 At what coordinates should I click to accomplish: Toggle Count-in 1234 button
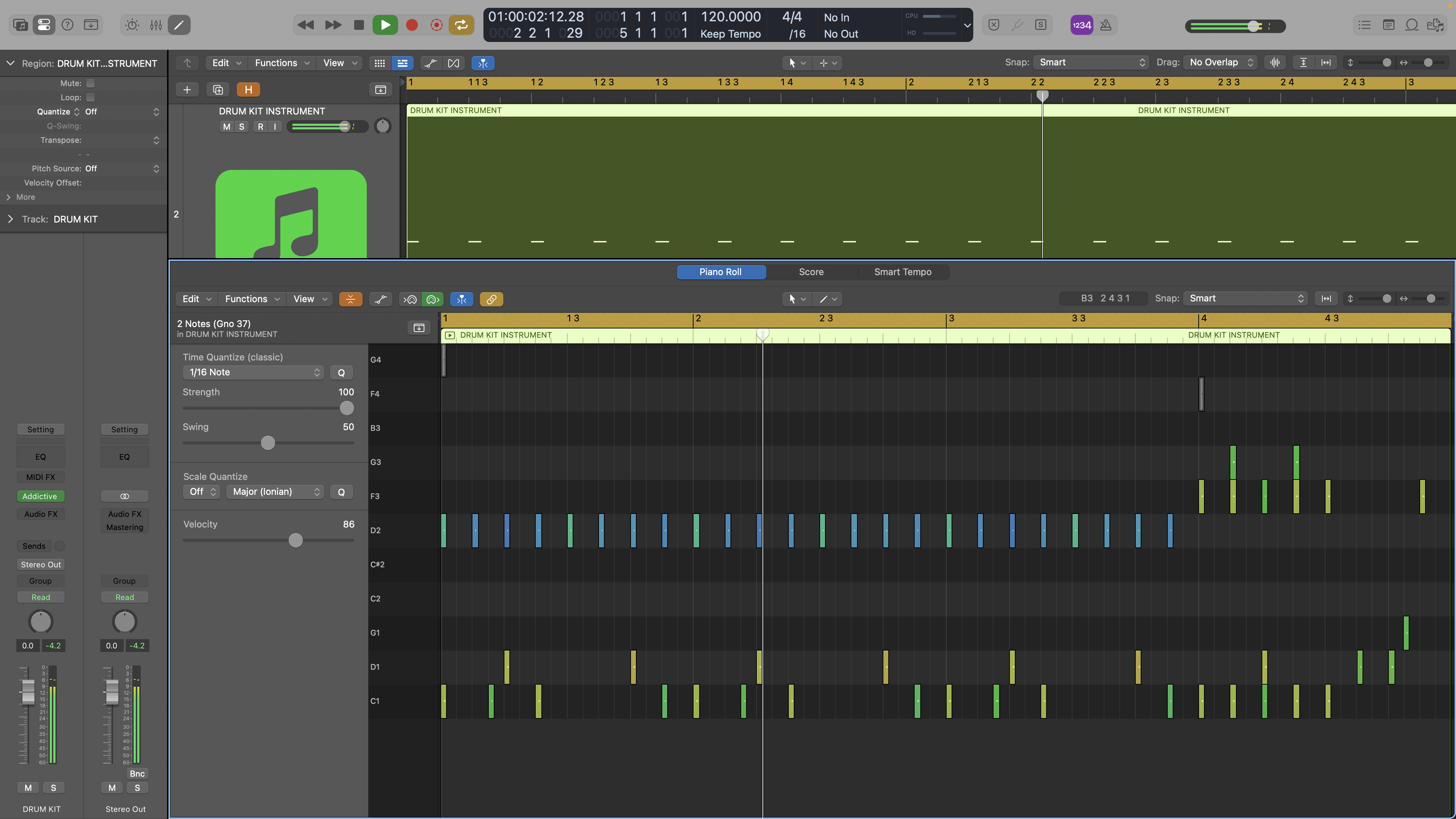click(1081, 25)
